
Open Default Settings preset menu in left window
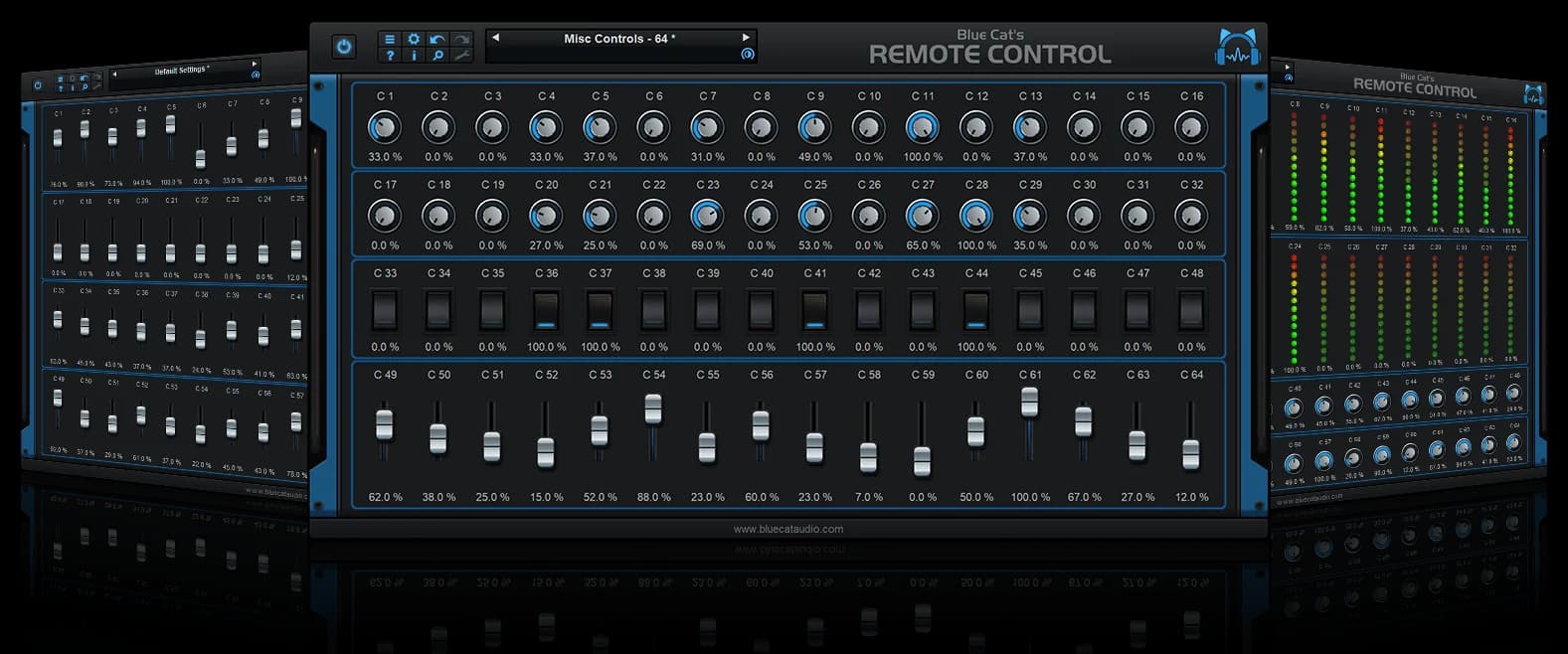[x=182, y=71]
